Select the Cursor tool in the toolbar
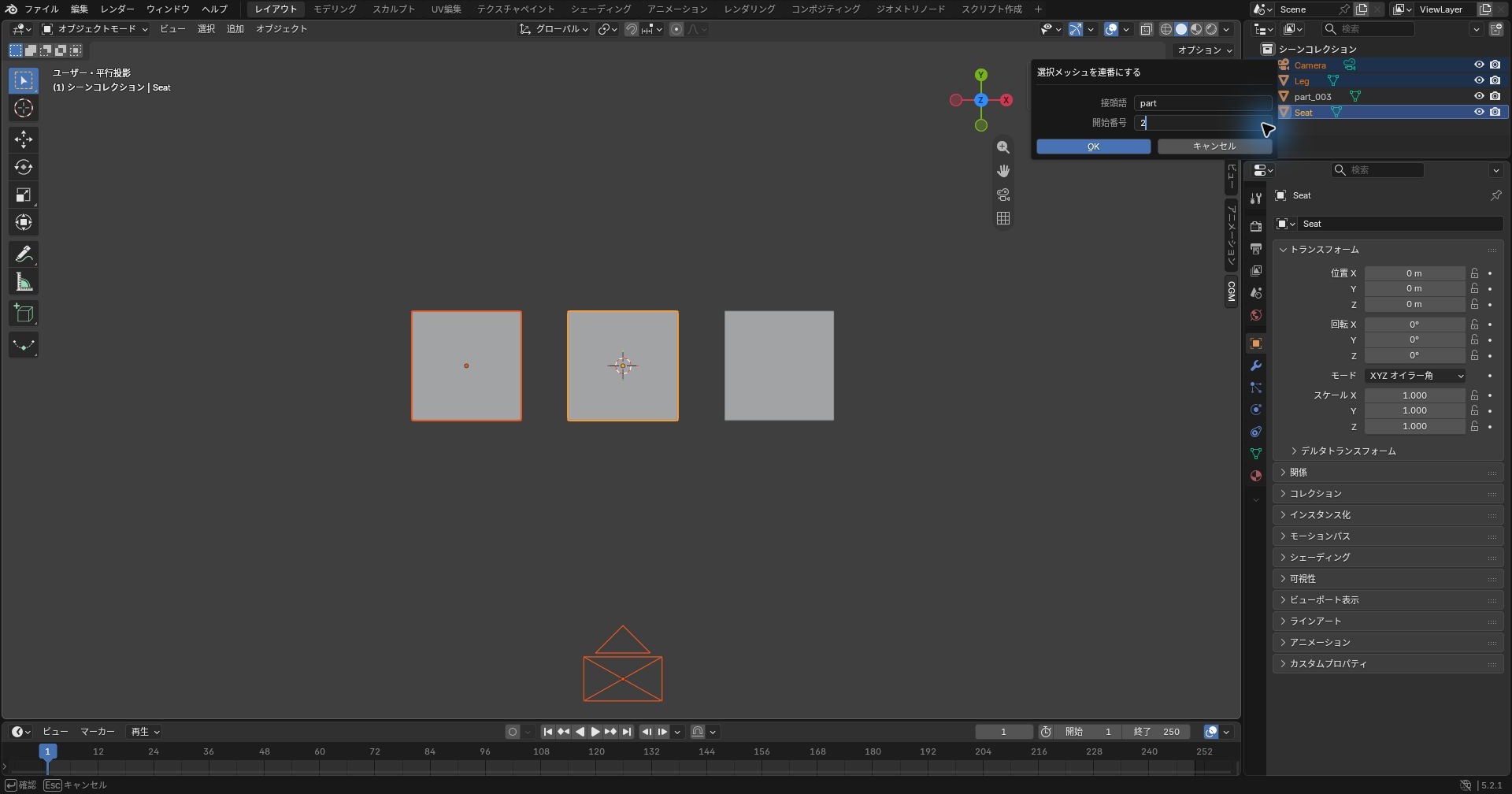 point(24,108)
